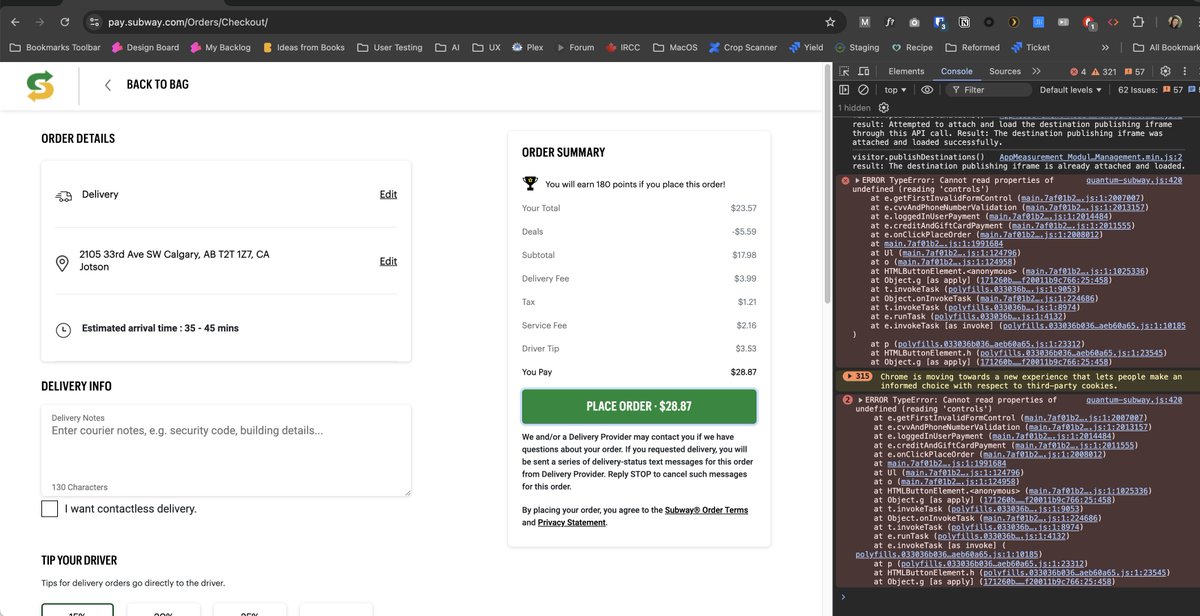Click the address bar URL
This screenshot has width=1200, height=616.
[188, 21]
